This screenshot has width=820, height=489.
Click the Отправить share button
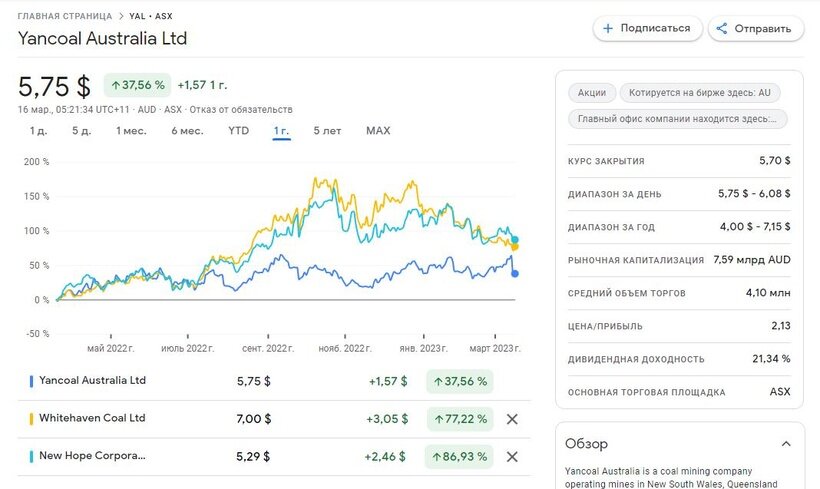pyautogui.click(x=756, y=28)
